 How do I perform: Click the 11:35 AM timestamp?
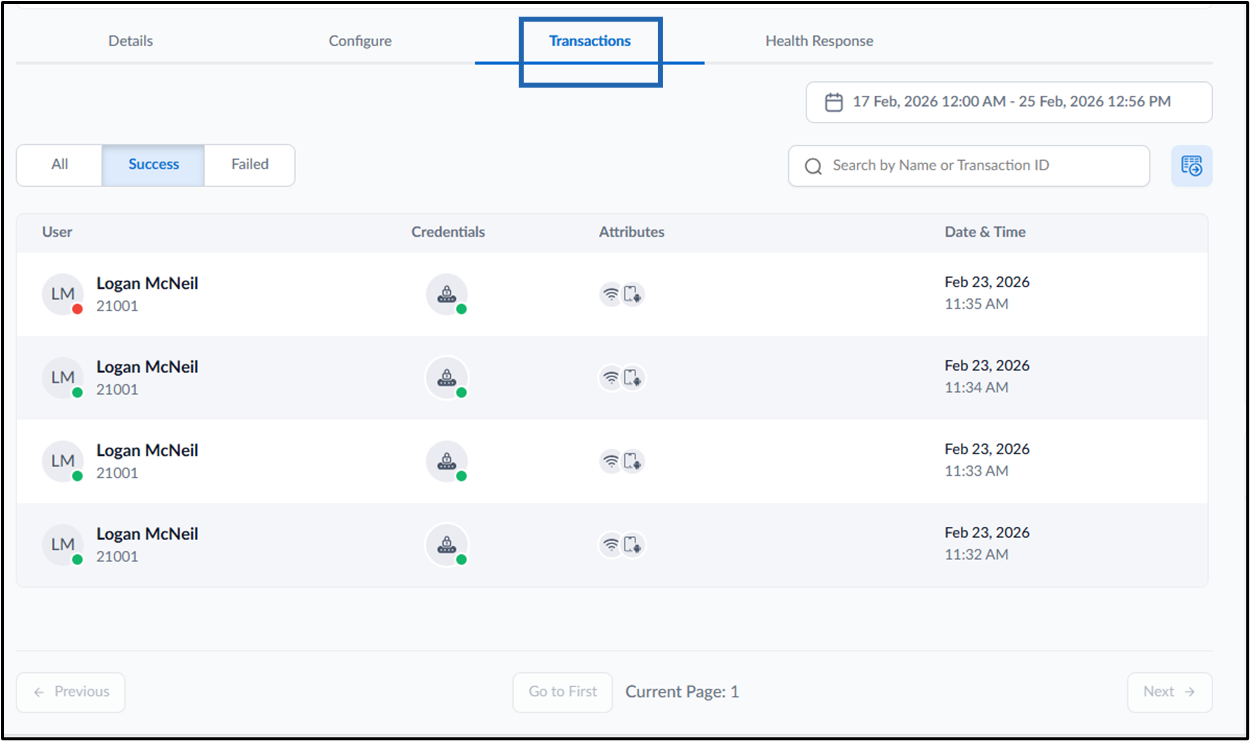(x=976, y=304)
